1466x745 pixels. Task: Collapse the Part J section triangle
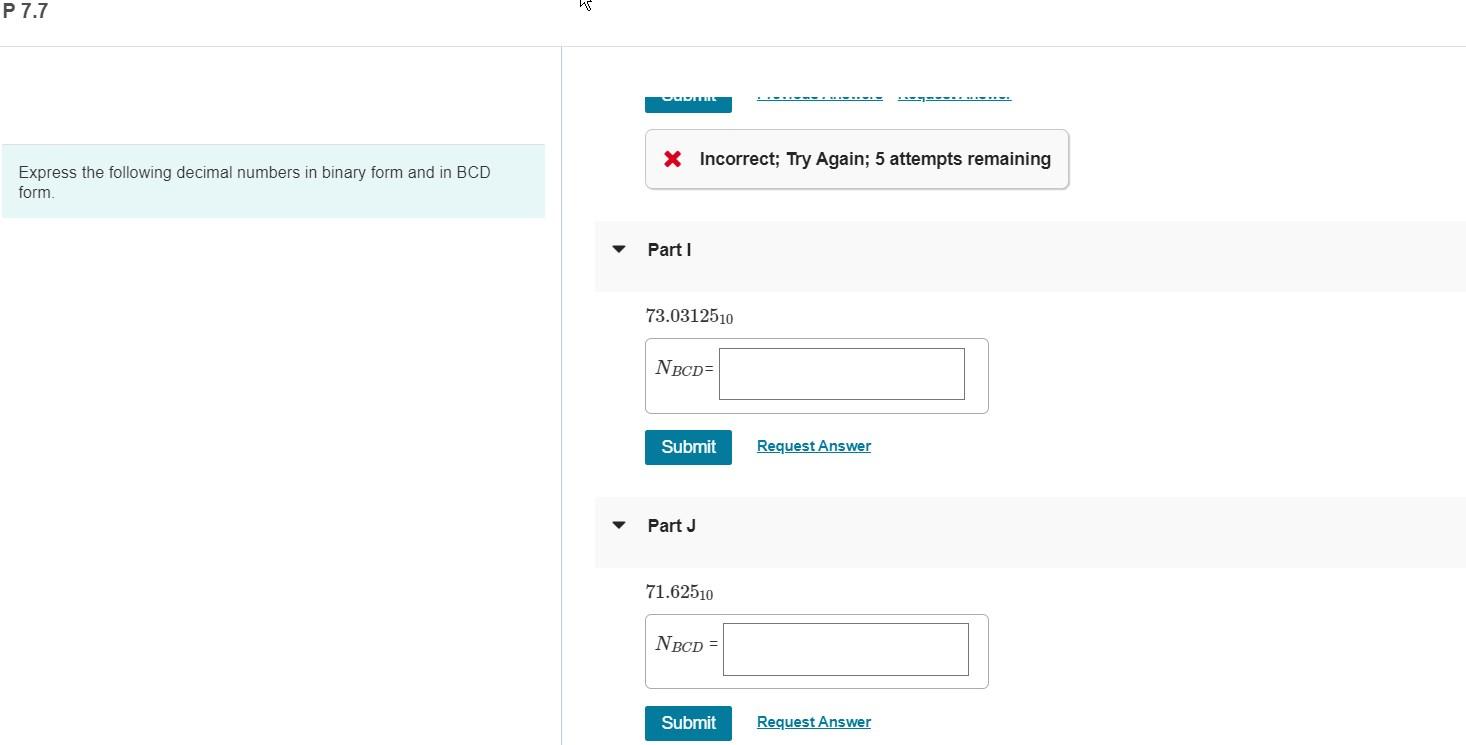(x=617, y=525)
